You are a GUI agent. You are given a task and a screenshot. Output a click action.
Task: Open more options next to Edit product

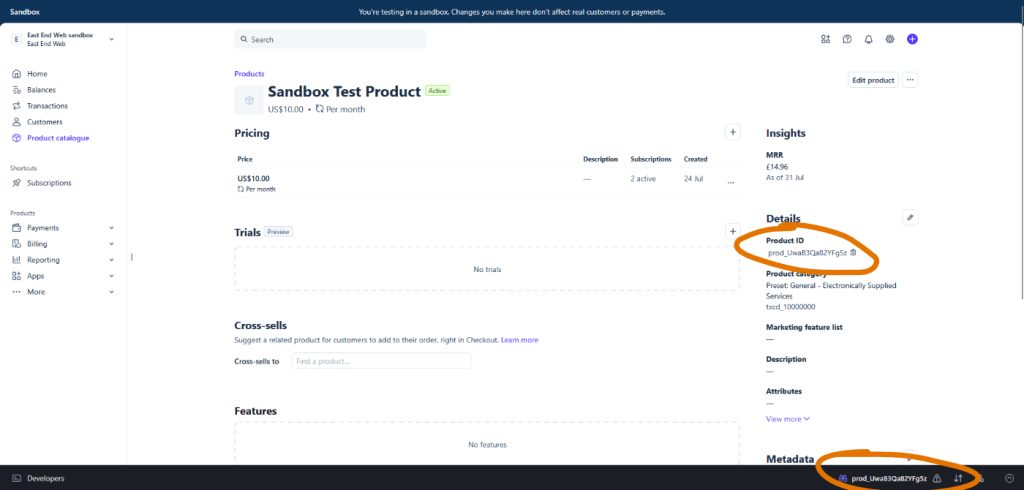911,80
